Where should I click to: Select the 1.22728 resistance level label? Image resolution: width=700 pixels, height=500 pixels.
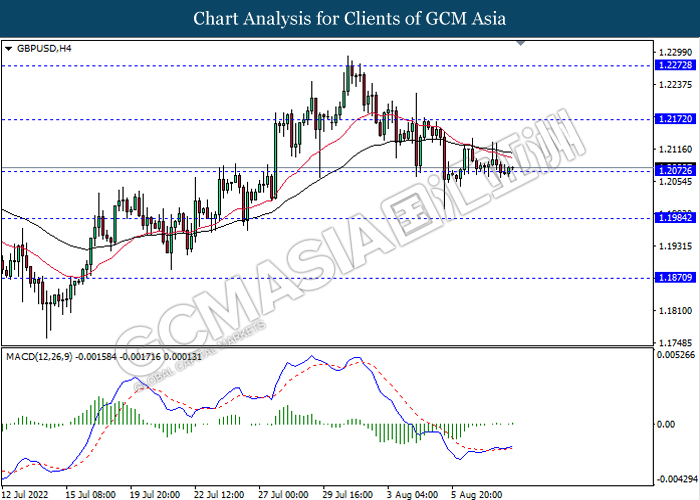(x=675, y=65)
